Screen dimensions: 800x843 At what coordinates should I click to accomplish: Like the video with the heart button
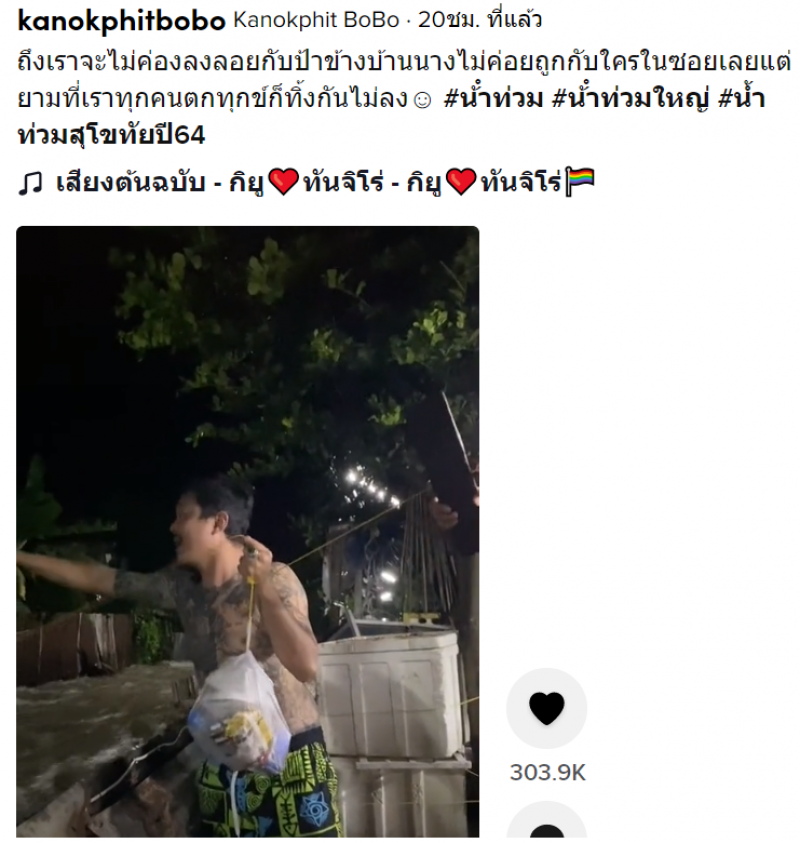point(546,708)
